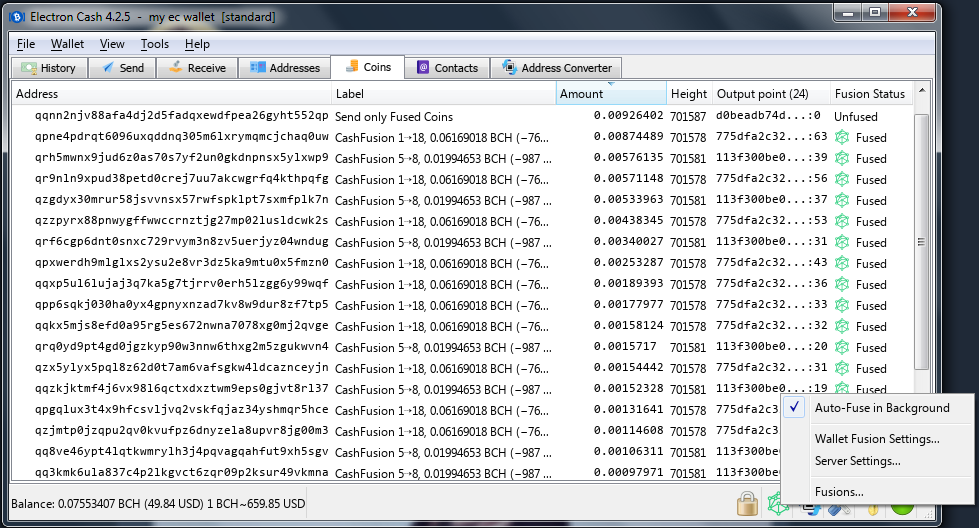Open the File menu
This screenshot has height=528, width=979.
tap(26, 44)
